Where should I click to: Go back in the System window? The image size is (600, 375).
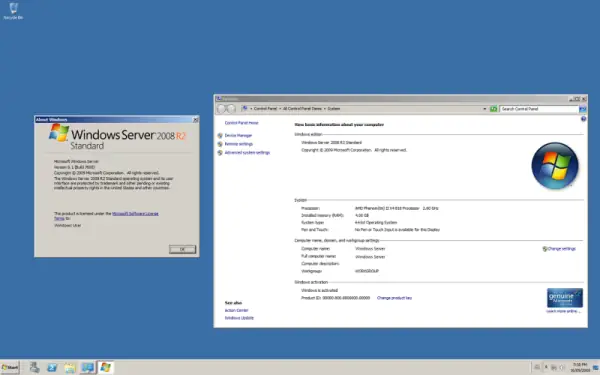pyautogui.click(x=222, y=109)
